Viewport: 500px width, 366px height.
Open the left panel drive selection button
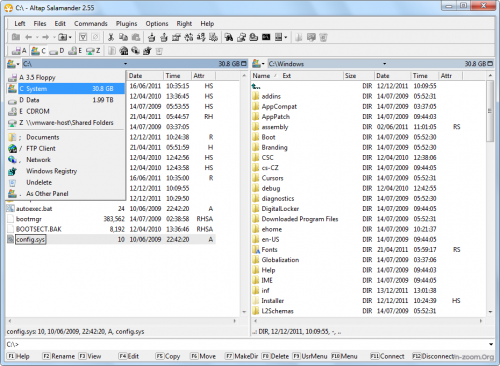coord(13,63)
